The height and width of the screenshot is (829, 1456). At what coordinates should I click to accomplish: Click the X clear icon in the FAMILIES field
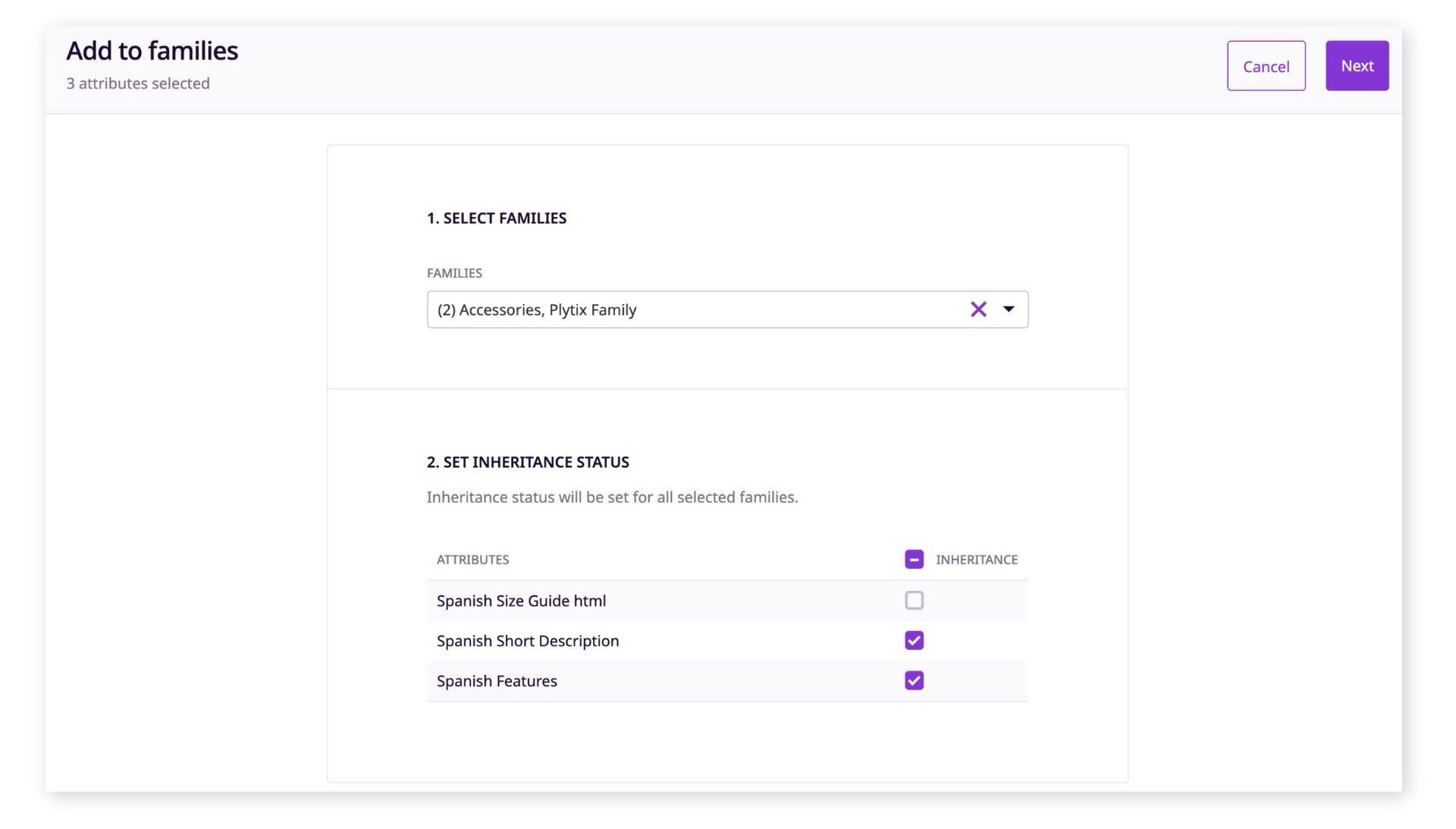tap(977, 309)
